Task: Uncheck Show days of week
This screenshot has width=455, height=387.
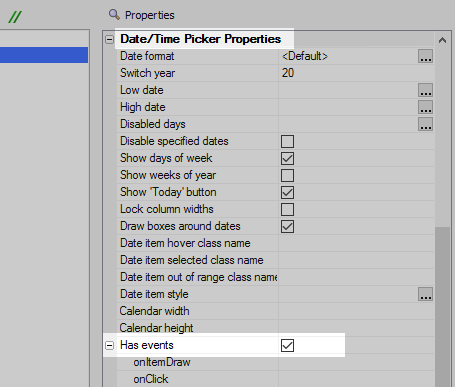Action: tap(287, 158)
